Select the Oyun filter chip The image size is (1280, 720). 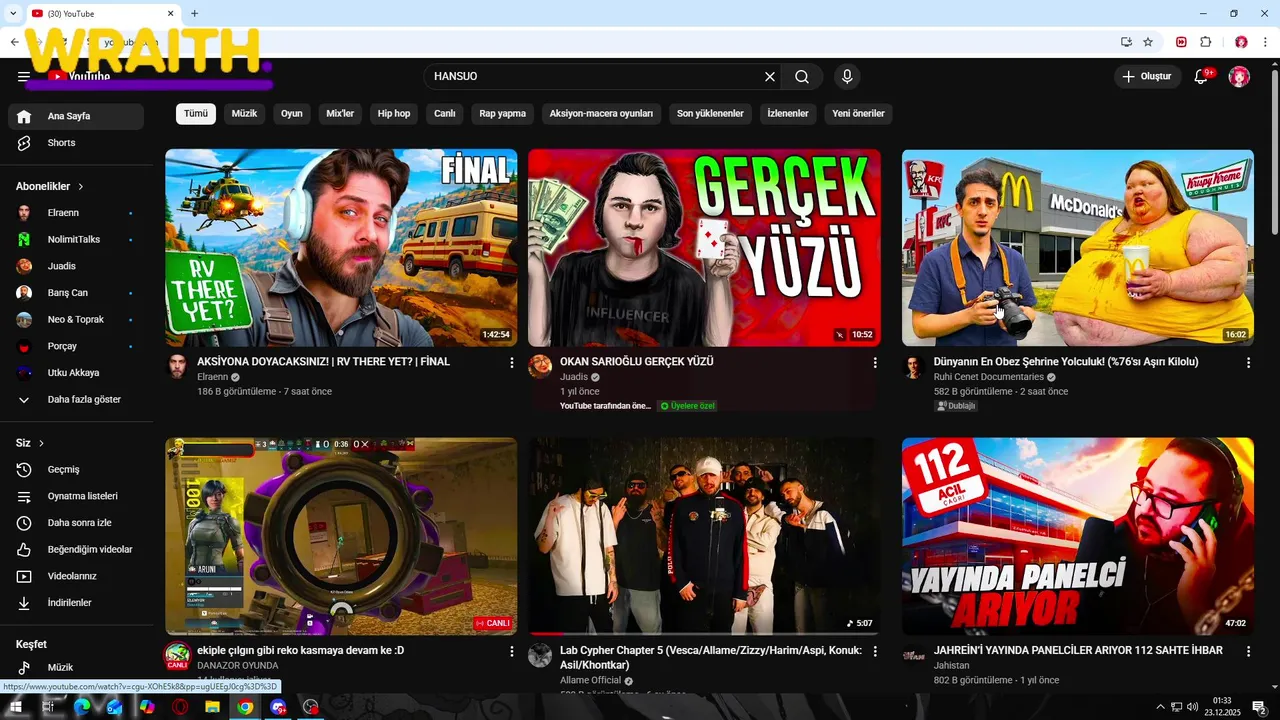pos(292,114)
